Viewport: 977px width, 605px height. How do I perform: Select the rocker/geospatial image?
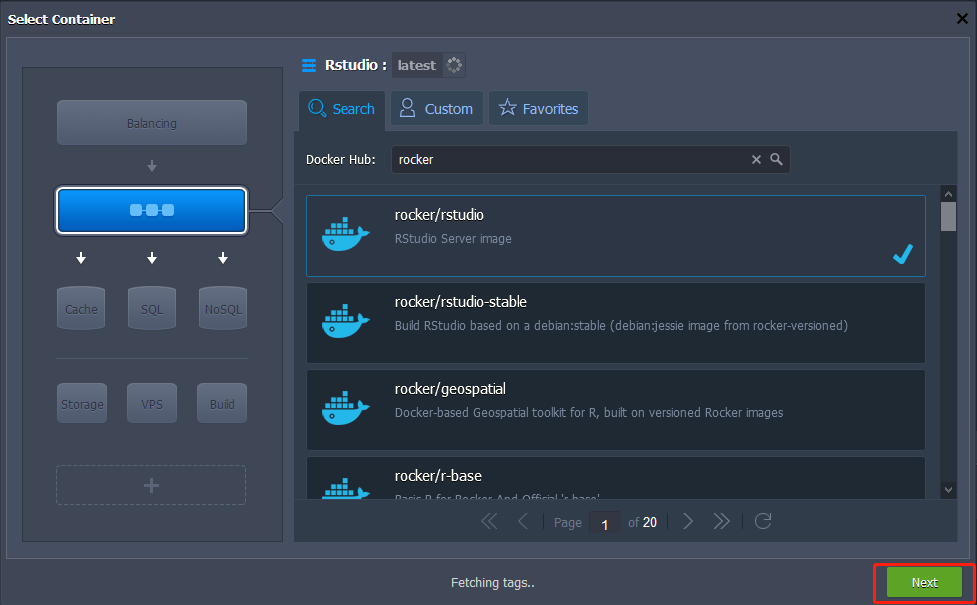[x=615, y=409]
